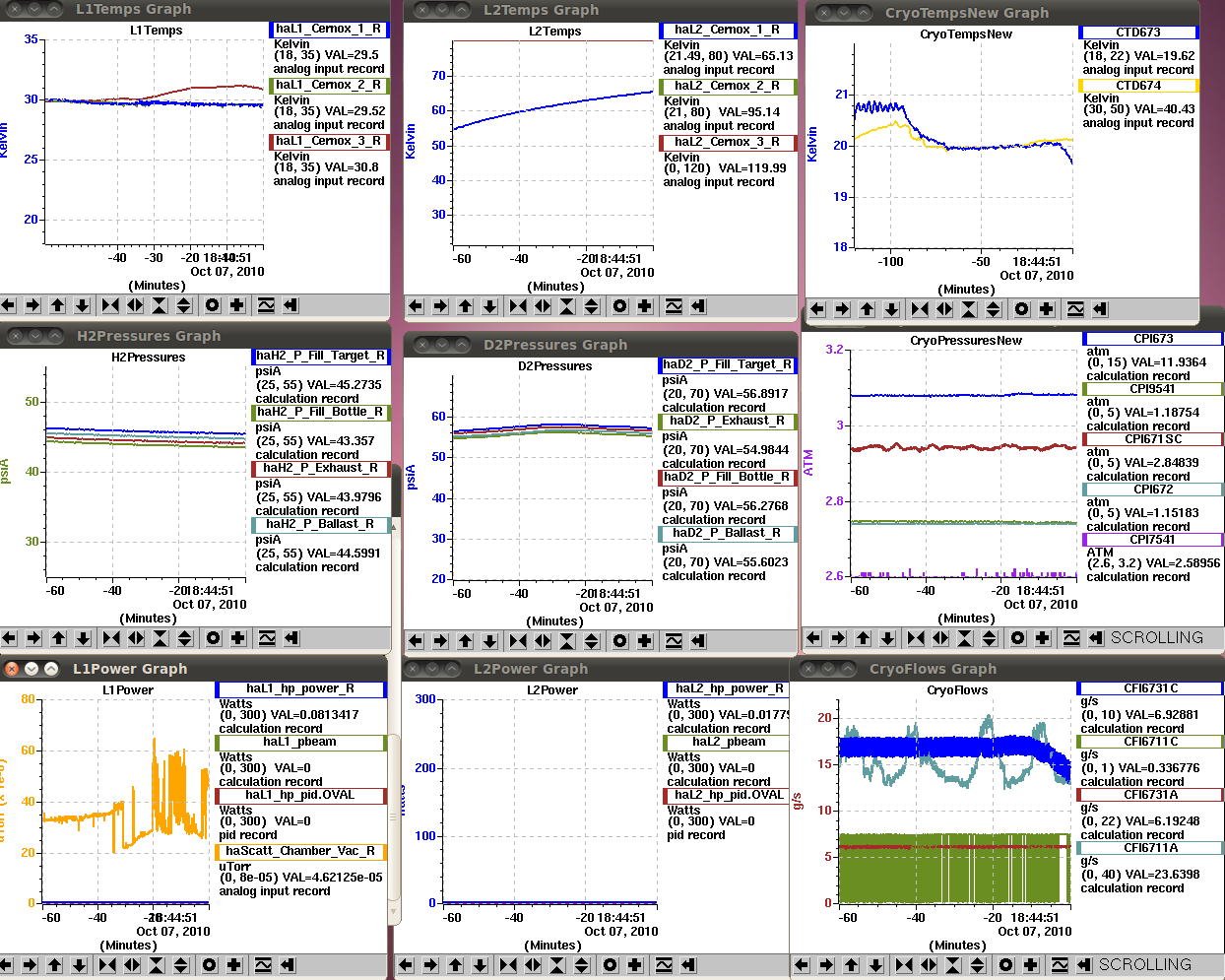This screenshot has height=980, width=1225.
Task: Click down arrow in L2Temps Graph toolbar
Action: click(x=489, y=306)
